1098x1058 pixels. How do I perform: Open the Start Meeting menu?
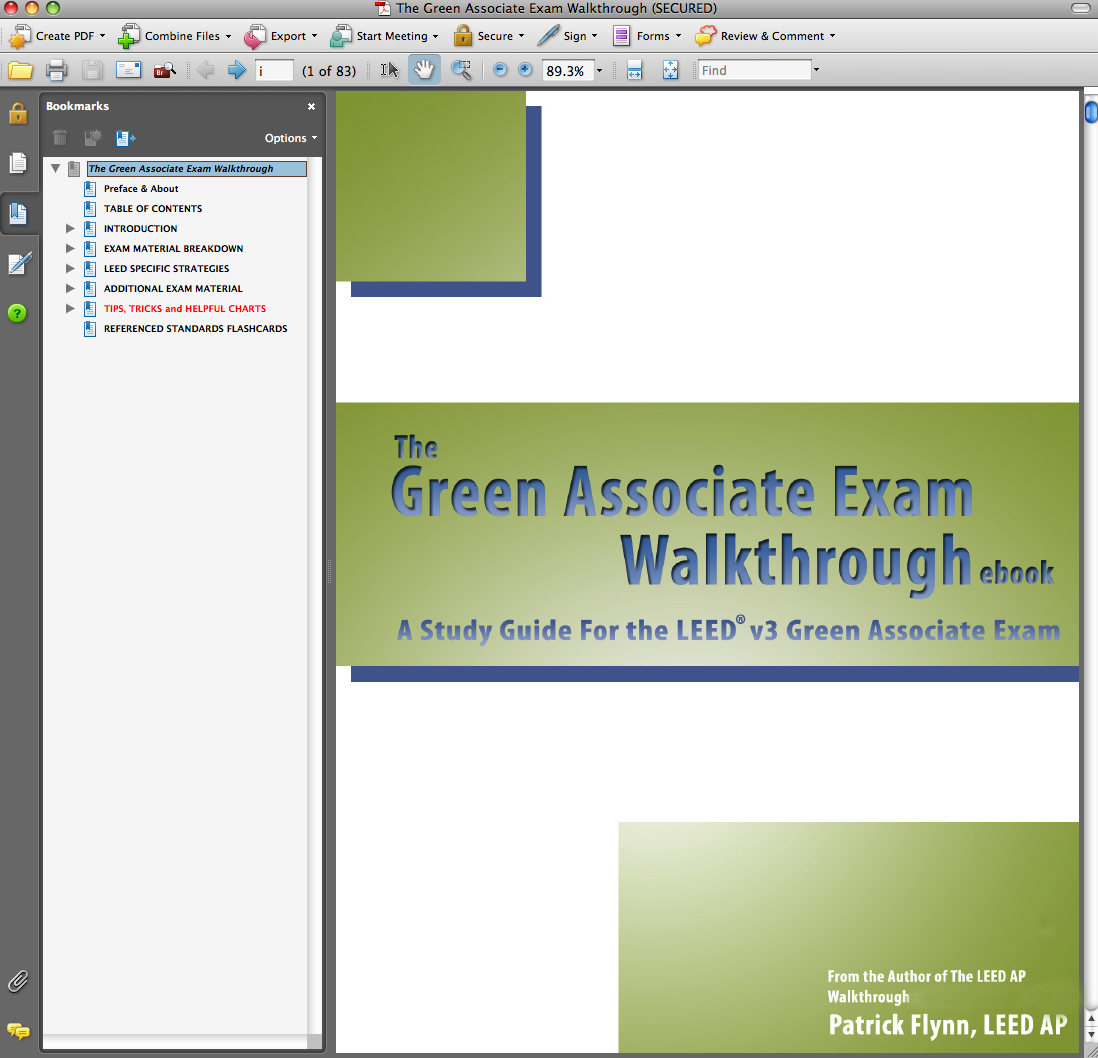[384, 36]
